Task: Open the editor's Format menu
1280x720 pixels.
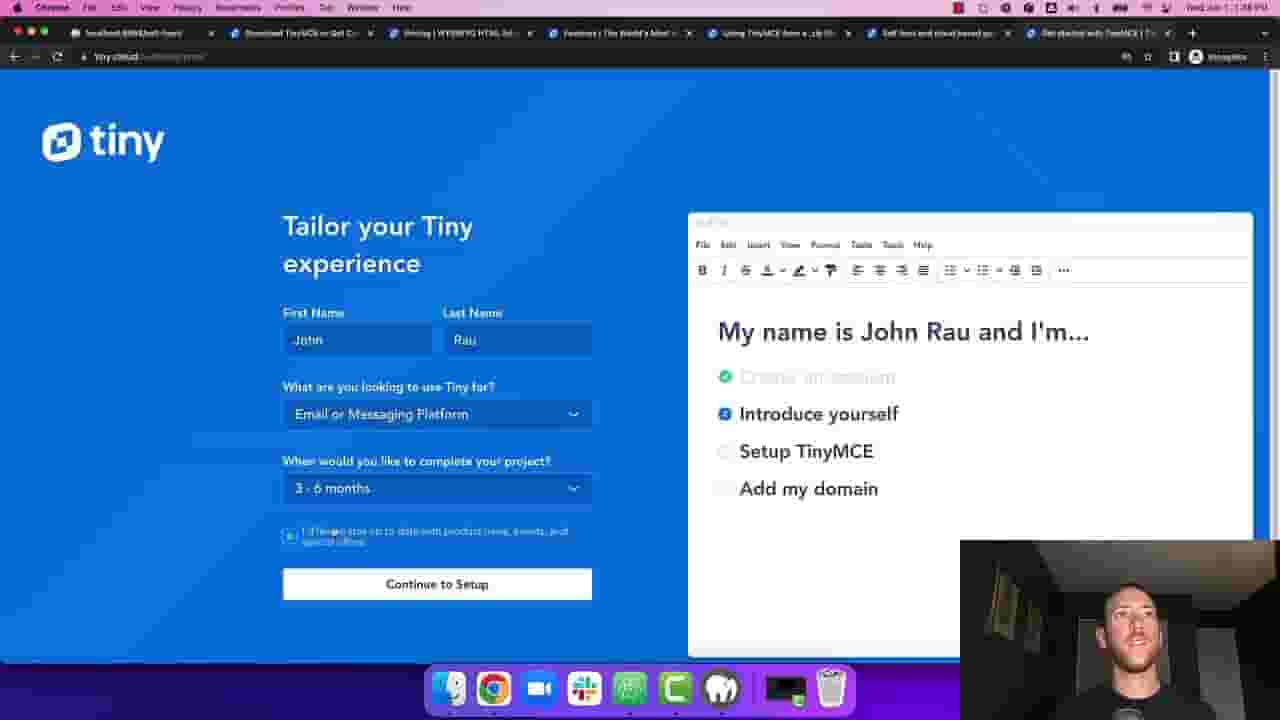Action: [825, 245]
